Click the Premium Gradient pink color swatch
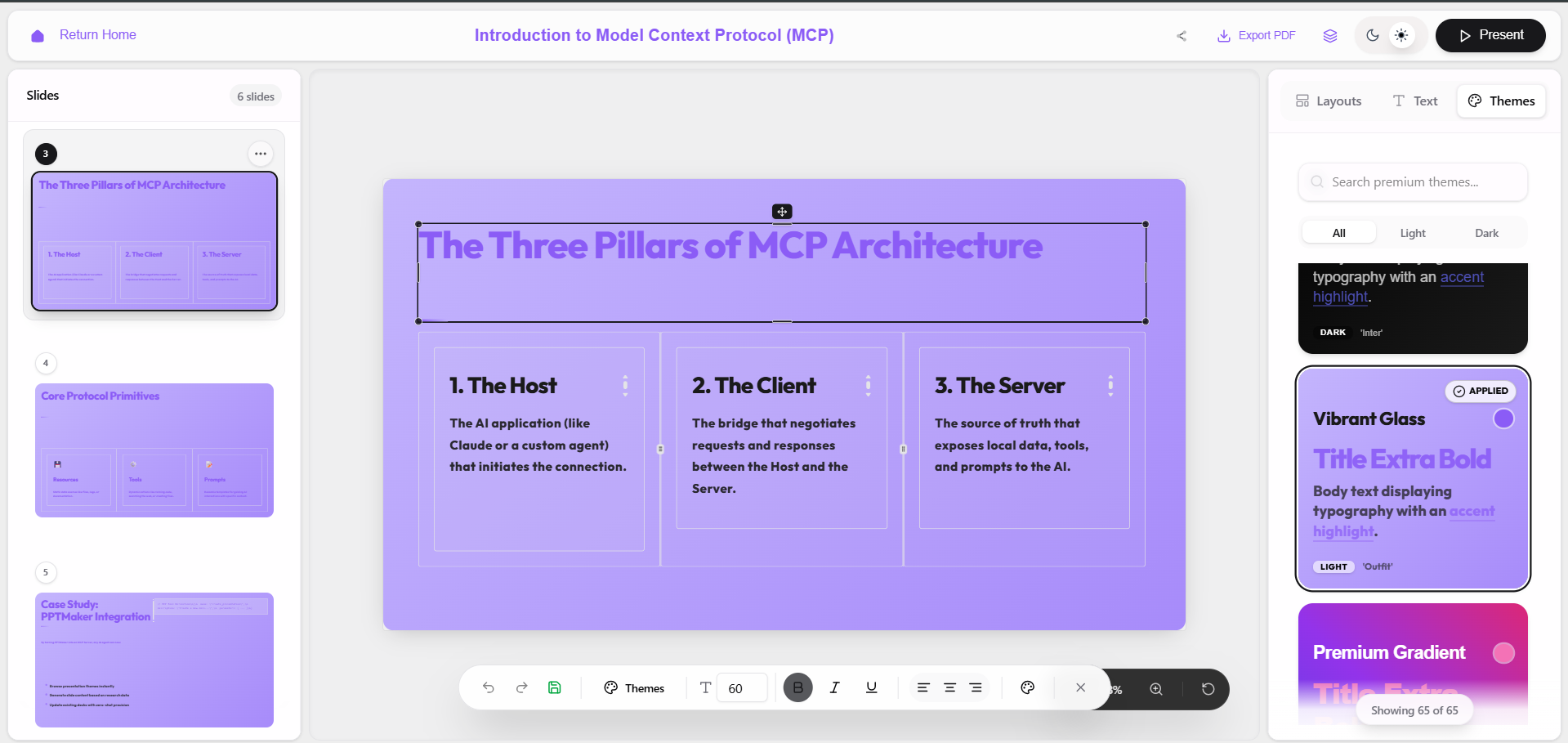Viewport: 1568px width, 743px height. point(1503,652)
